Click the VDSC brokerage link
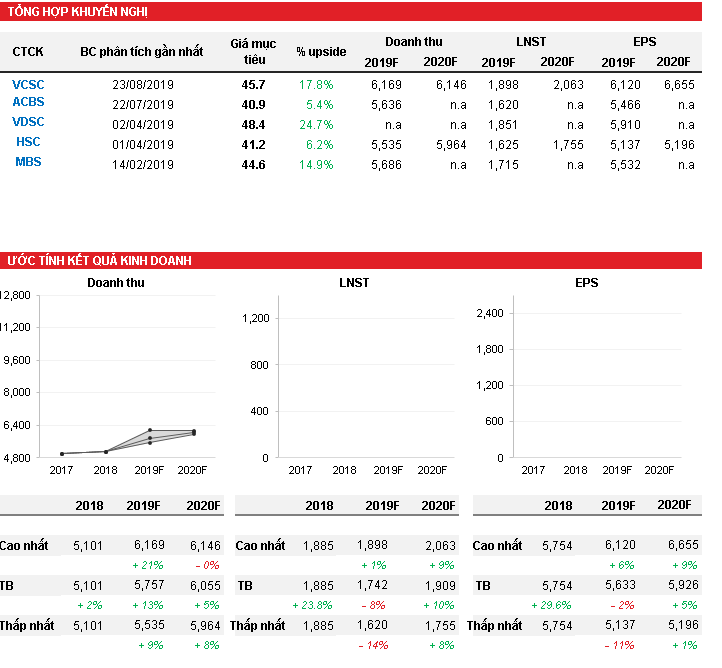722x668 pixels. [28, 122]
